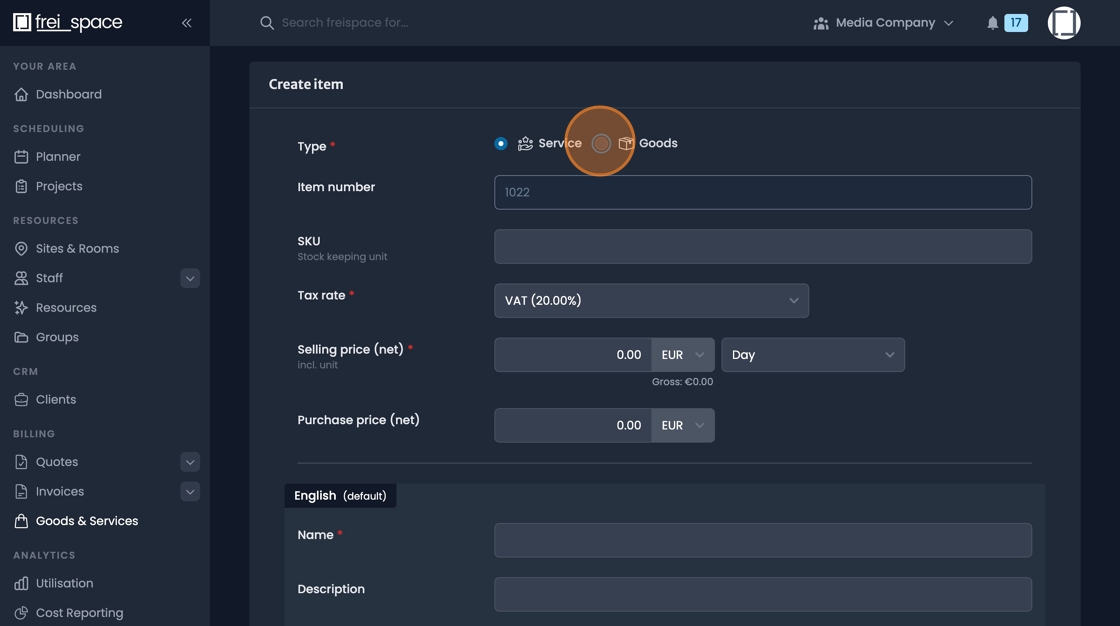Open Cost Reporting from the sidebar
1120x626 pixels.
77,612
